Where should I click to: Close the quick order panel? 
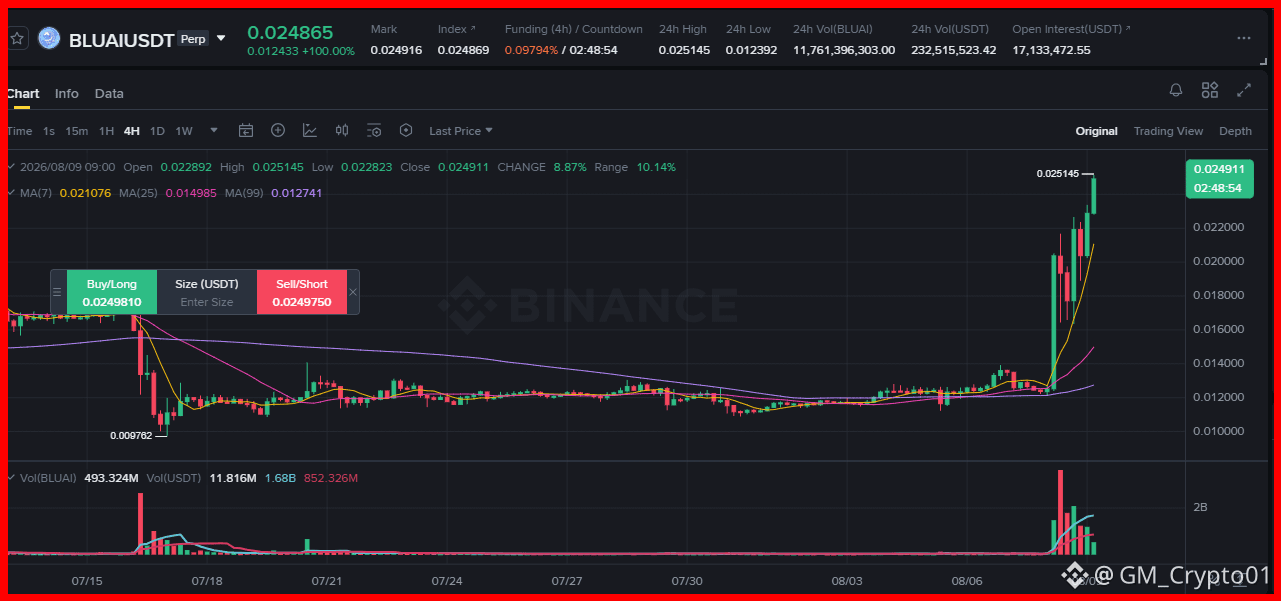click(353, 292)
